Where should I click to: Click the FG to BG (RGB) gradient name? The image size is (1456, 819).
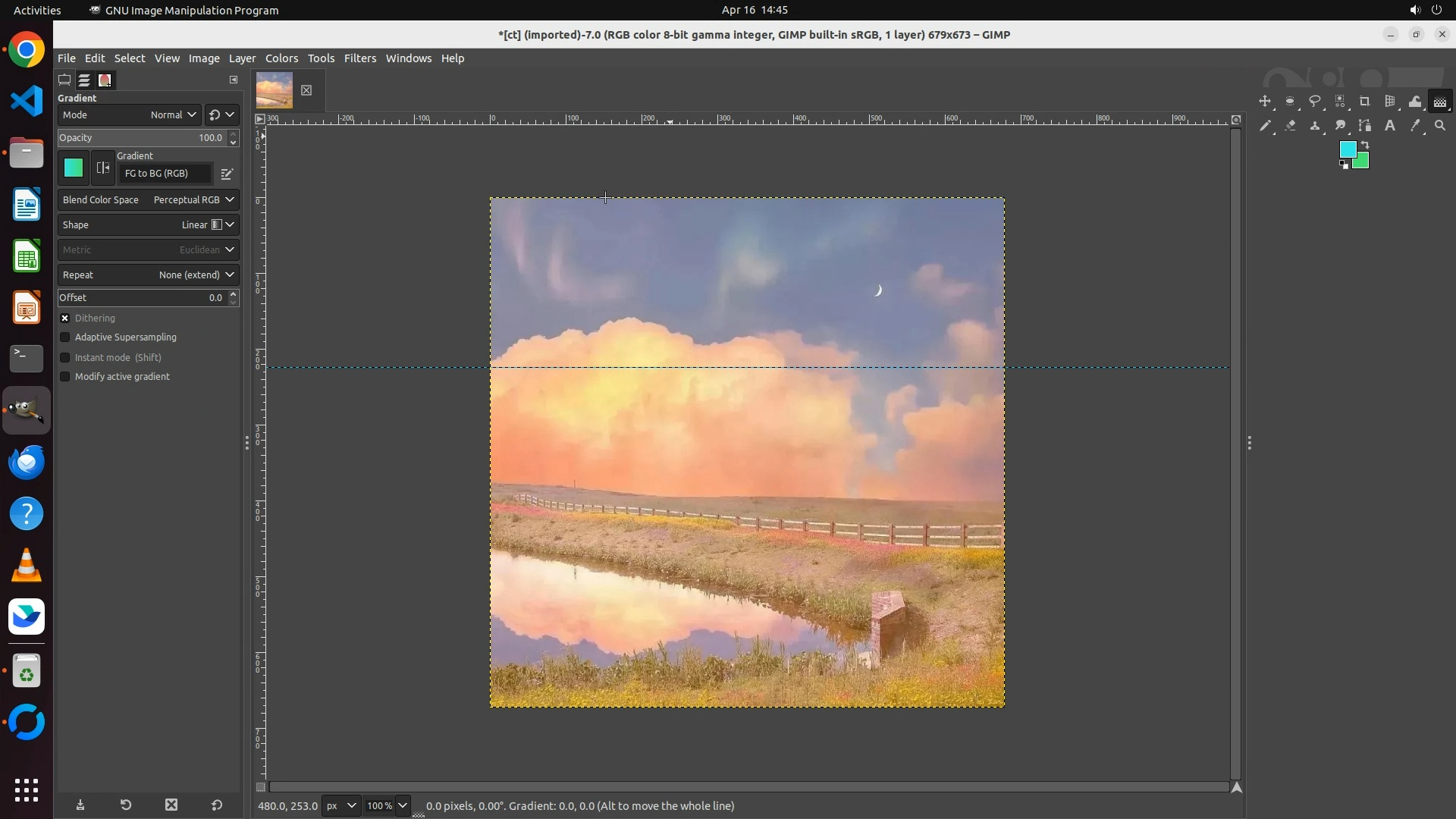(164, 174)
